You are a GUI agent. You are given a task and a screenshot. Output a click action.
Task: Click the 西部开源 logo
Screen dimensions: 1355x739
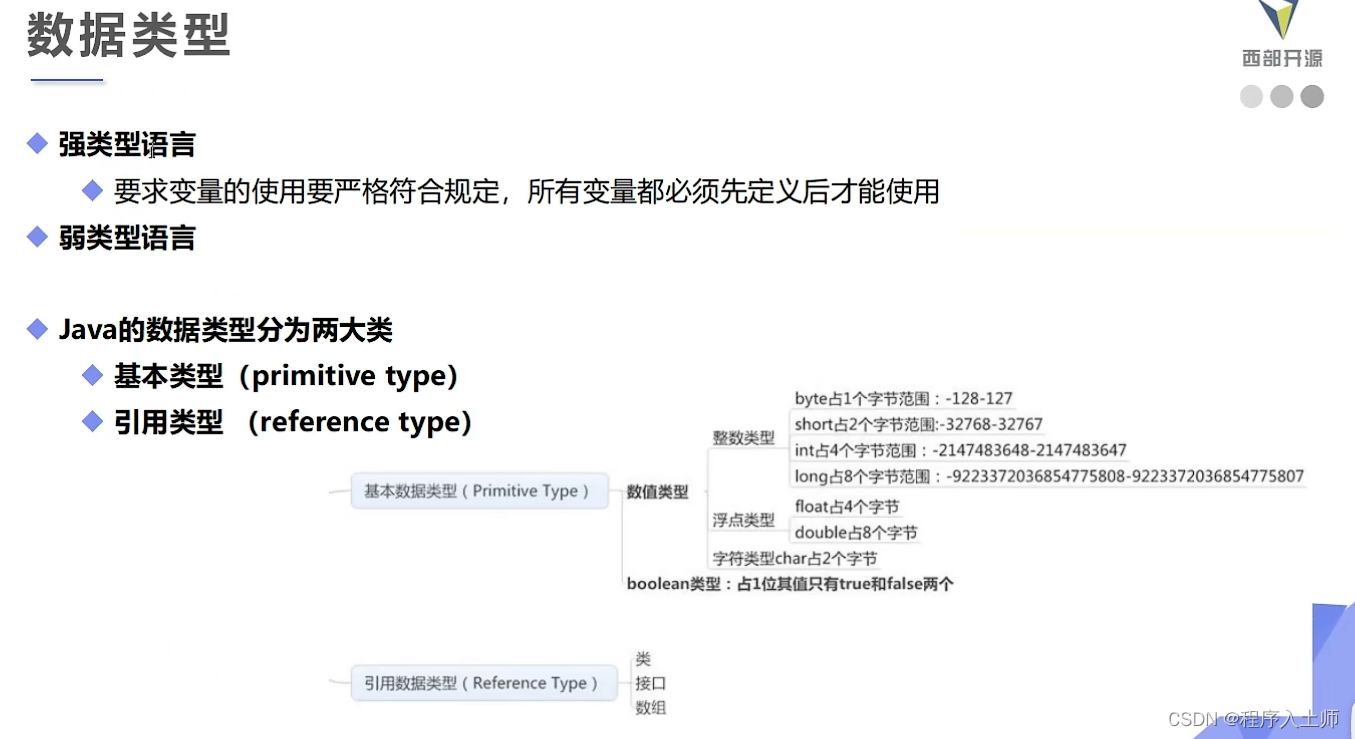click(x=1282, y=35)
